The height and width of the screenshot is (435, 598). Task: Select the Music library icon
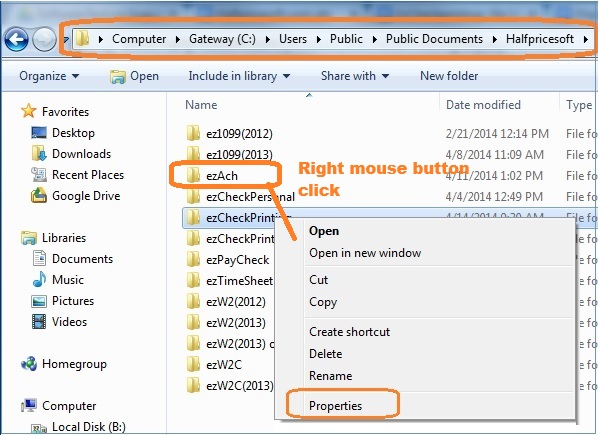[x=39, y=279]
